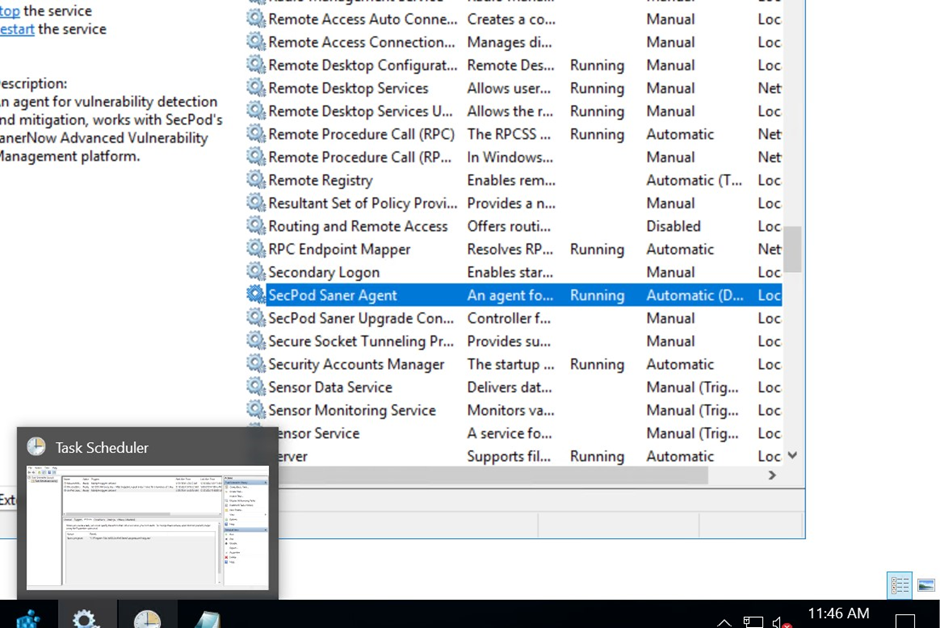Select the Remote Desktop Services name
The height and width of the screenshot is (628, 940).
[x=348, y=88]
